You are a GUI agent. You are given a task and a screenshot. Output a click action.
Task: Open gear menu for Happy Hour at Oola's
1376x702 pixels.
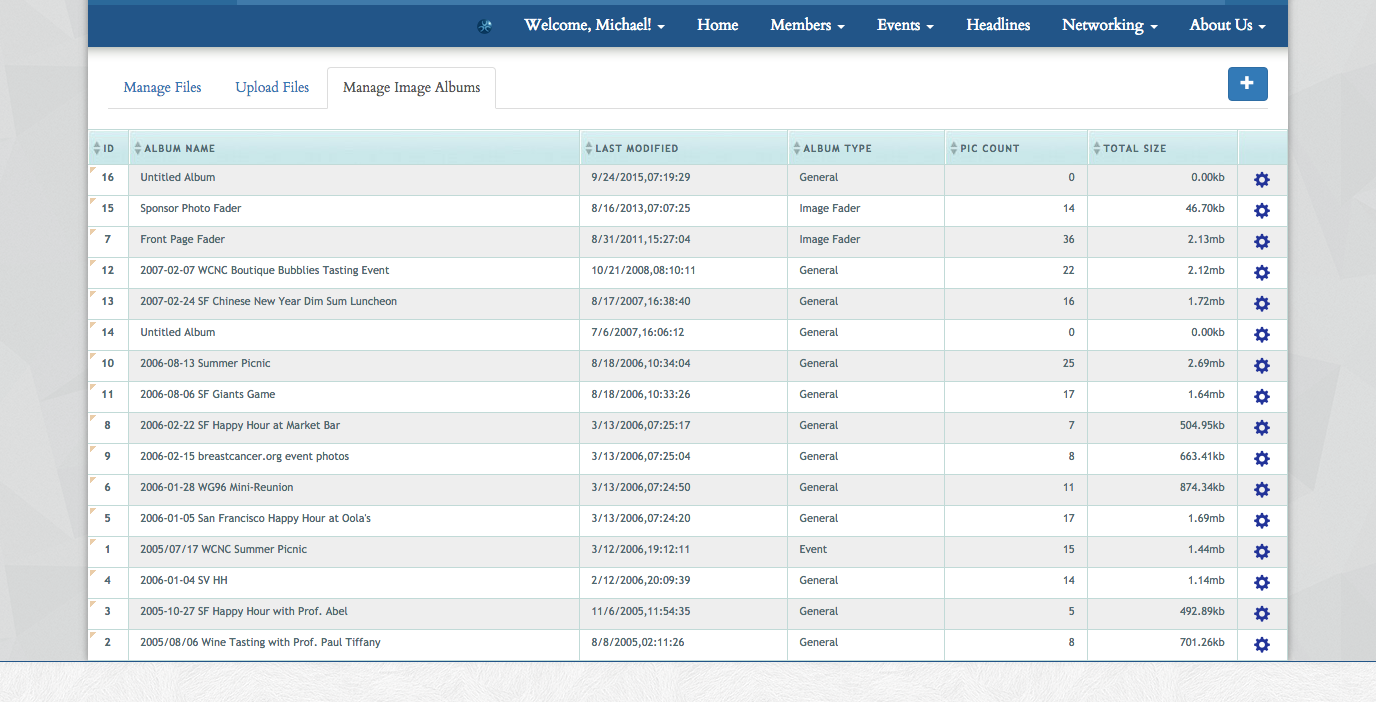[x=1262, y=521]
